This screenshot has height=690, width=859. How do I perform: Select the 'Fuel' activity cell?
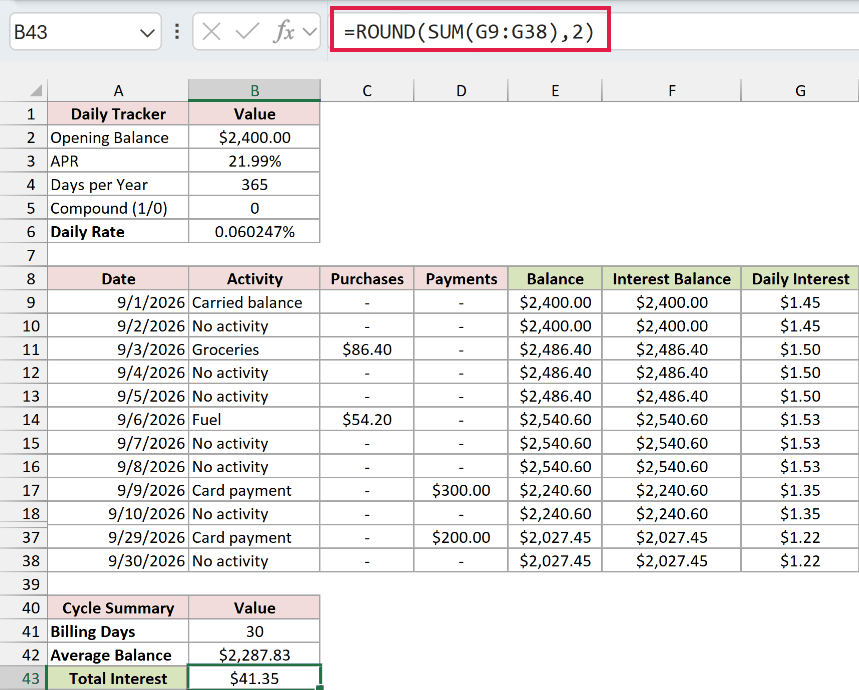tap(254, 419)
